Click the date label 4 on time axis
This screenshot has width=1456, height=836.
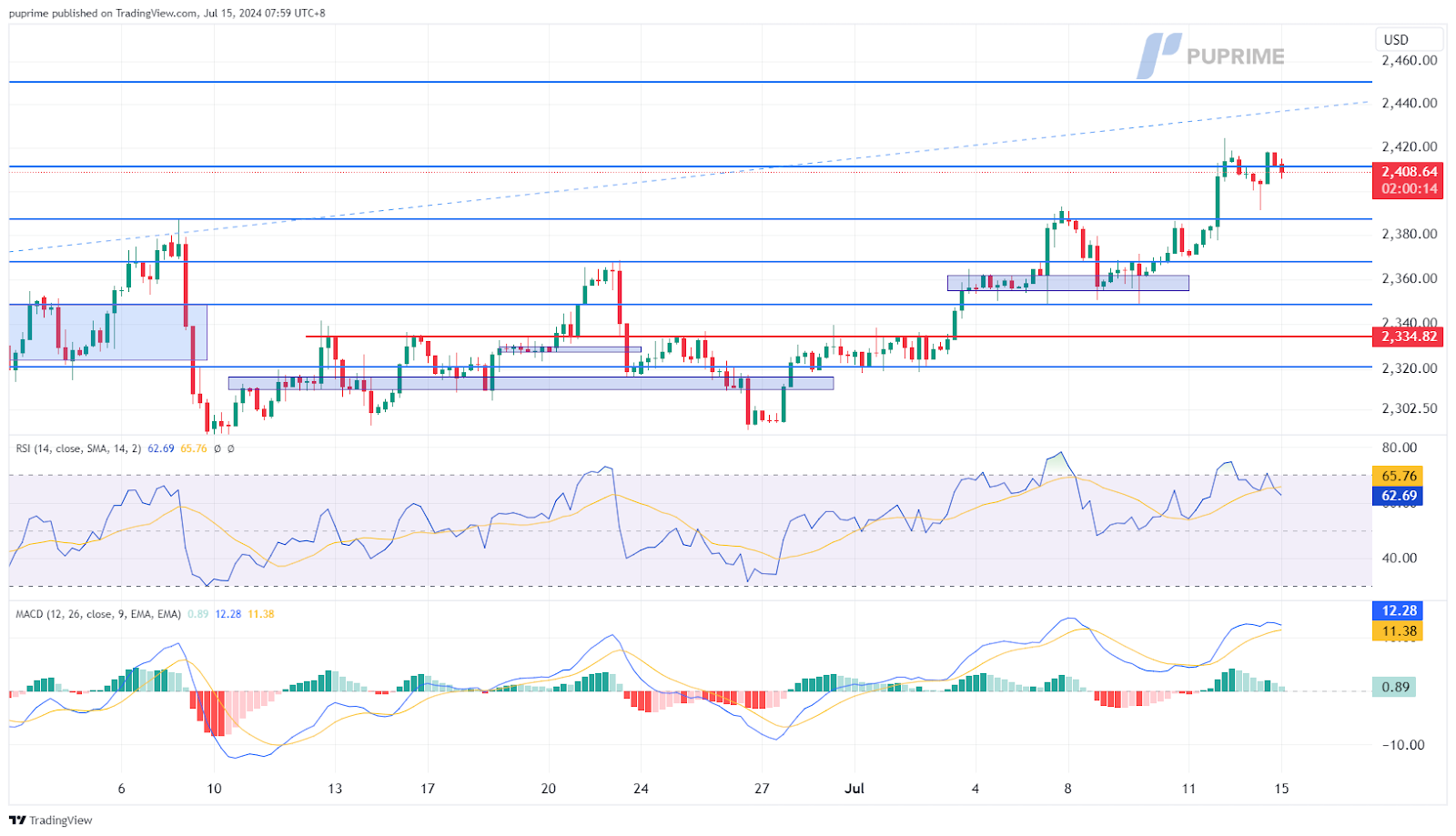(976, 789)
